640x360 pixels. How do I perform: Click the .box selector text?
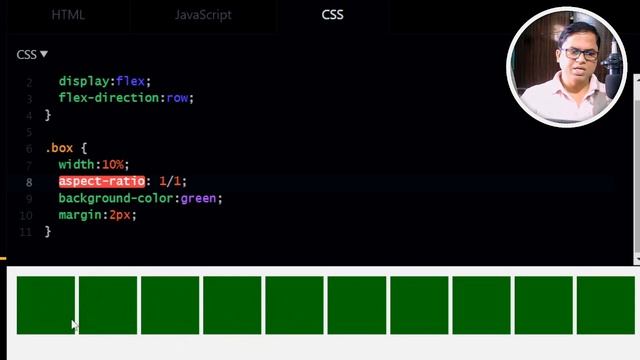[x=60, y=148]
